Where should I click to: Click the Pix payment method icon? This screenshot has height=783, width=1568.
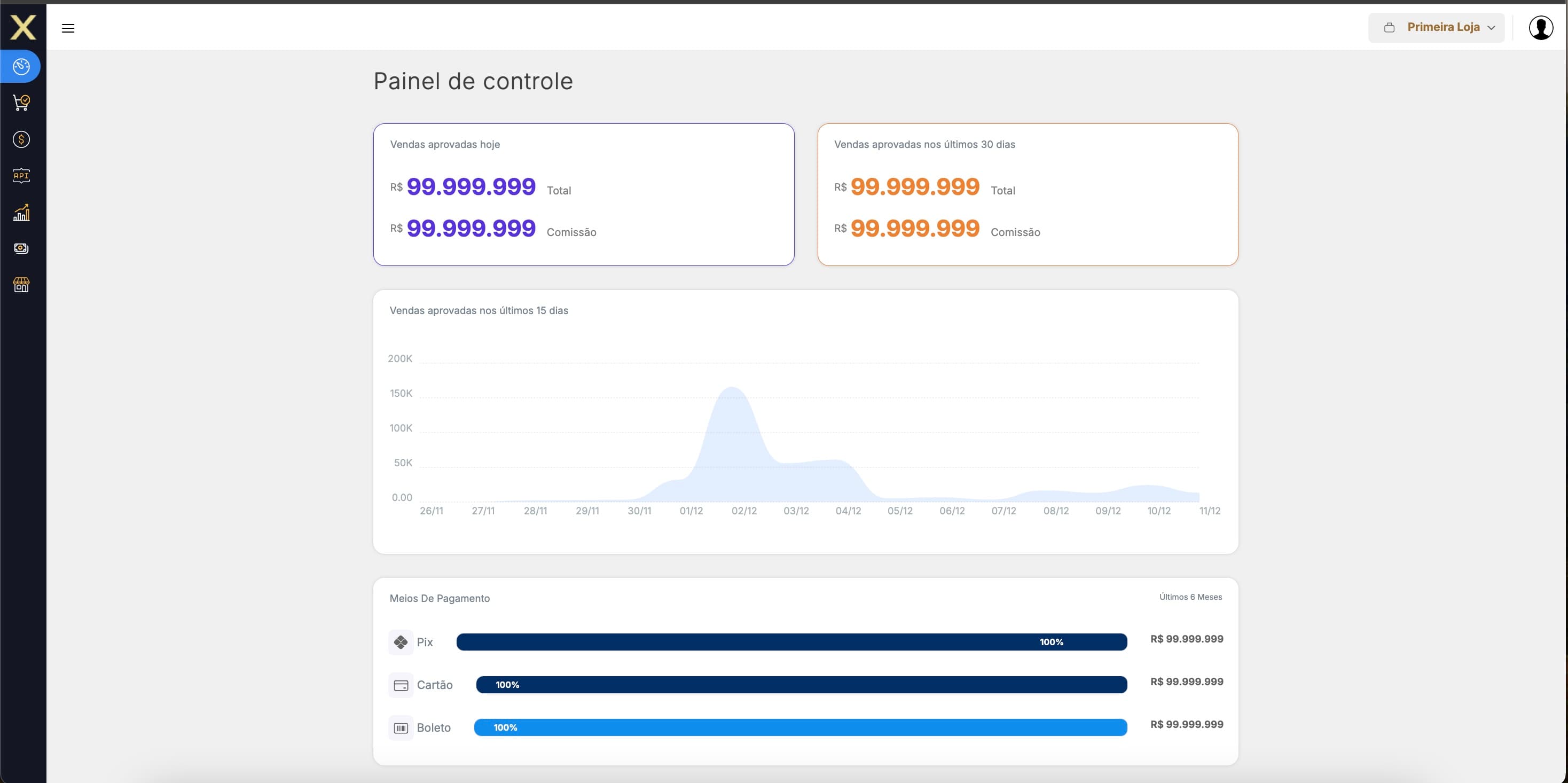click(x=402, y=642)
